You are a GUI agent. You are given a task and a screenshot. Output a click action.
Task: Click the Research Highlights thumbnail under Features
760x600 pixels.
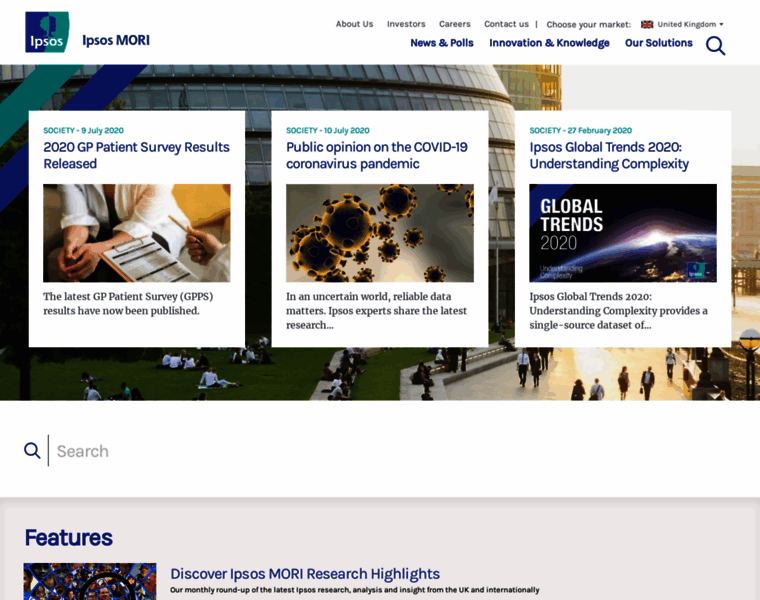tap(90, 582)
